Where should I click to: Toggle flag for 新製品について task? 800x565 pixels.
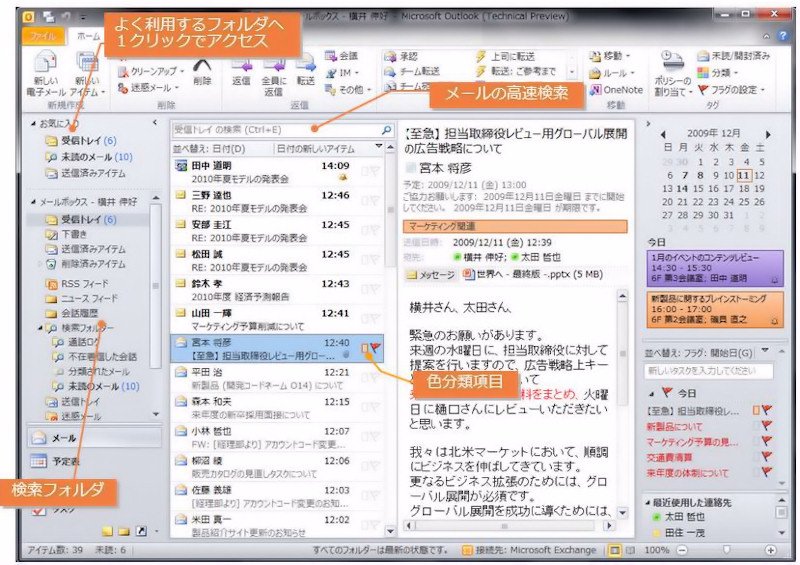(x=766, y=425)
